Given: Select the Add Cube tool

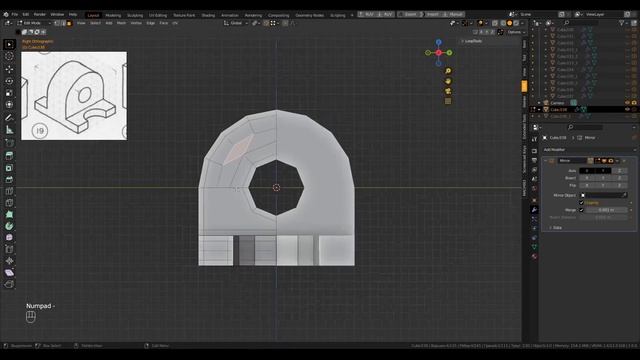Looking at the screenshot, I should pos(9,142).
